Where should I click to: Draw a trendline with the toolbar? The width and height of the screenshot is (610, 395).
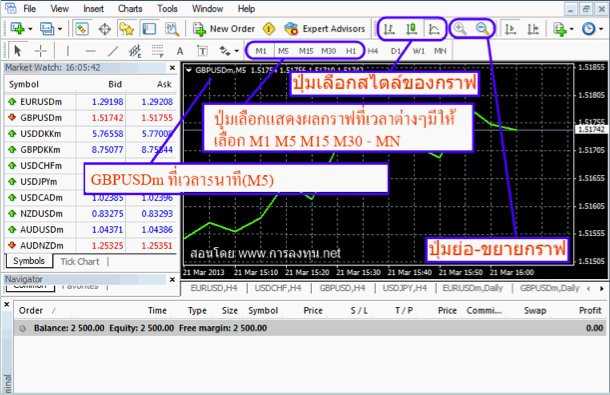click(113, 51)
